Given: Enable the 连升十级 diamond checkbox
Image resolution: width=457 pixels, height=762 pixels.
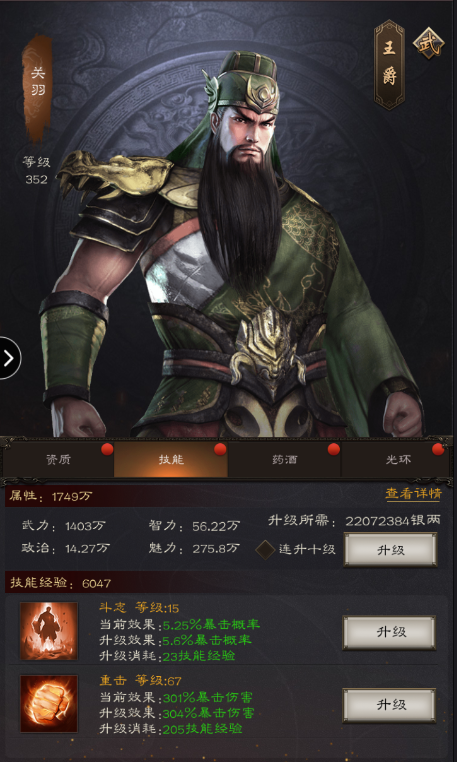Looking at the screenshot, I should tap(266, 550).
